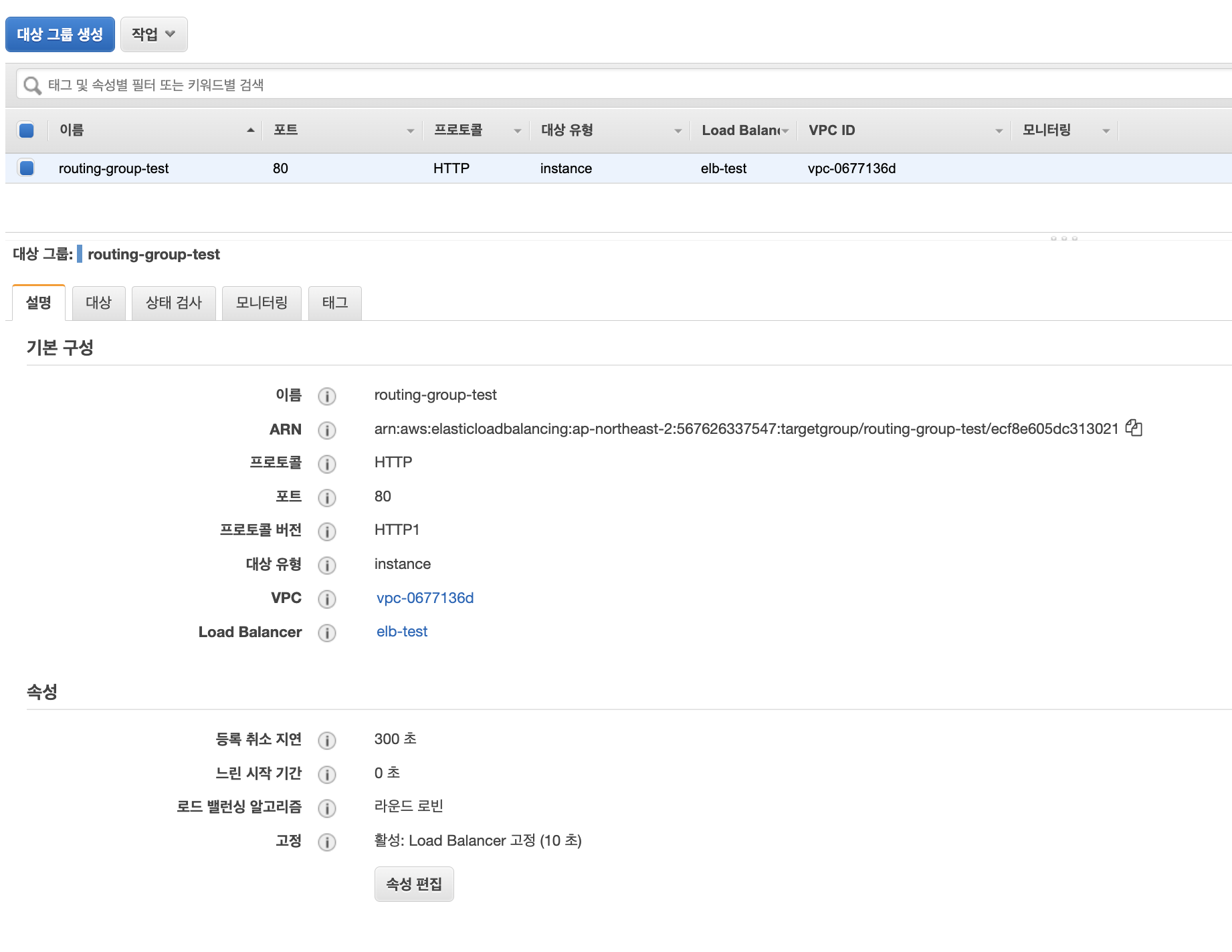Toggle checkbox for routing-group-test row
1232x952 pixels.
[x=27, y=168]
